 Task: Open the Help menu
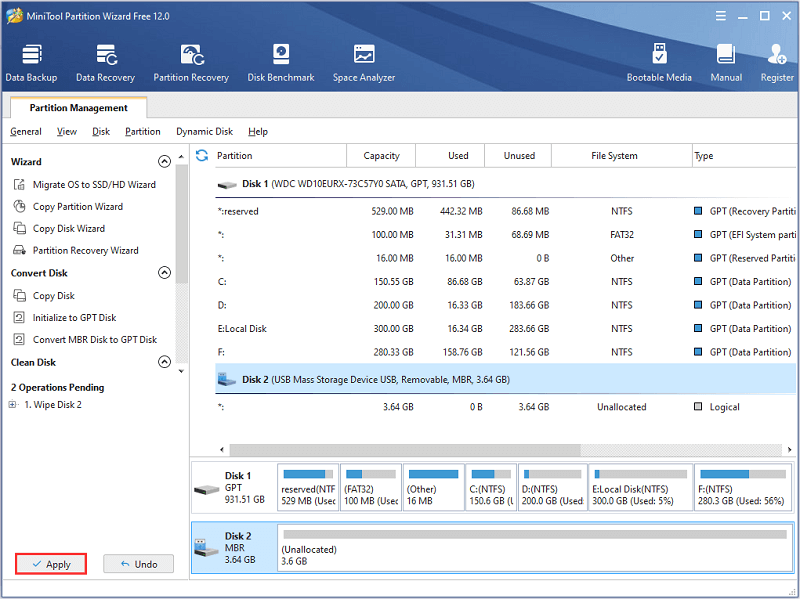258,132
